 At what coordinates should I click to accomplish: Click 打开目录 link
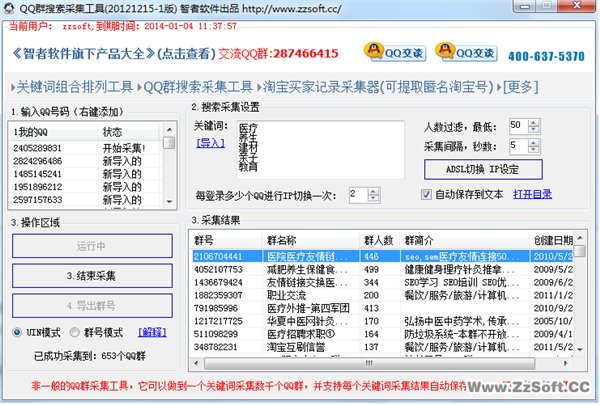point(532,194)
